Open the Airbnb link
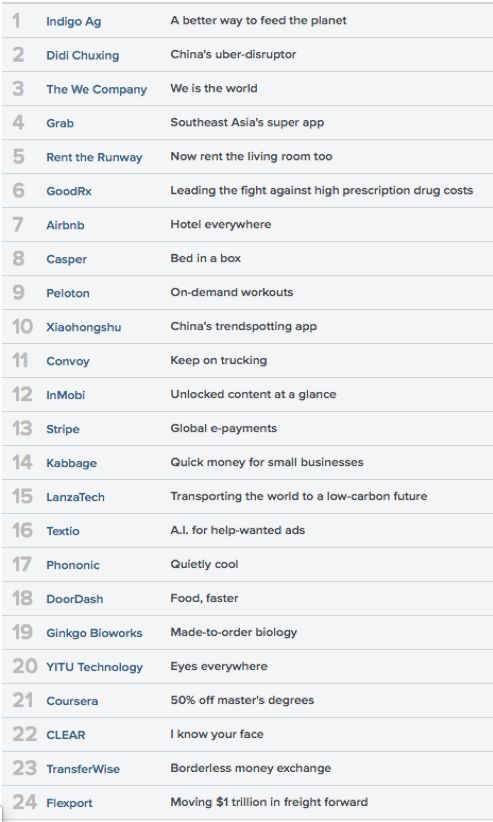The image size is (493, 822). 65,225
